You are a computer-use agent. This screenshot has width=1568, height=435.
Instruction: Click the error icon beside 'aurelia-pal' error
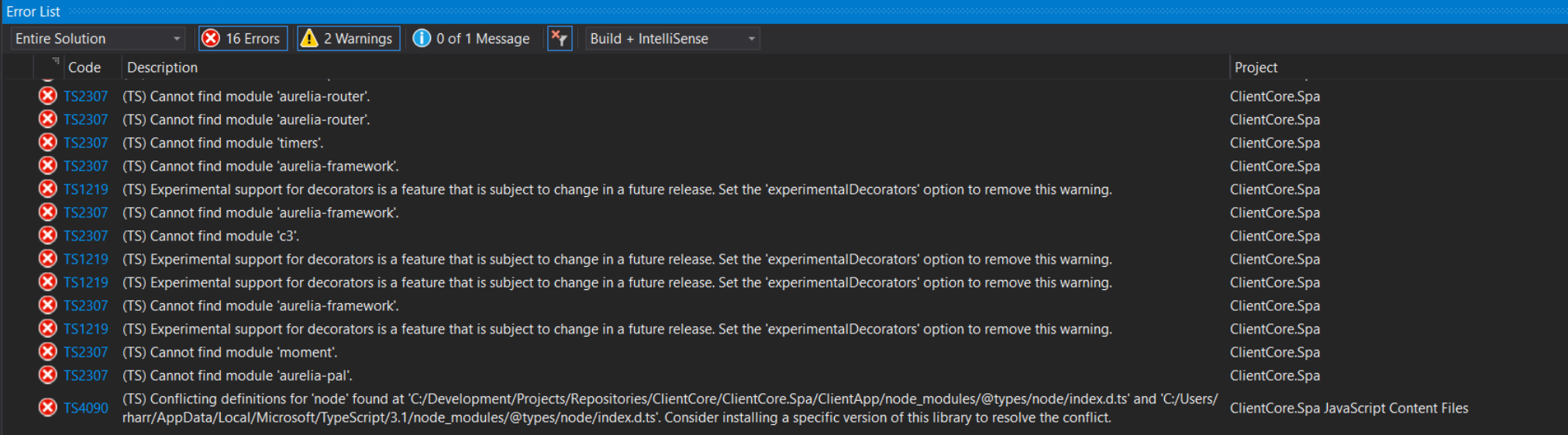coord(48,375)
